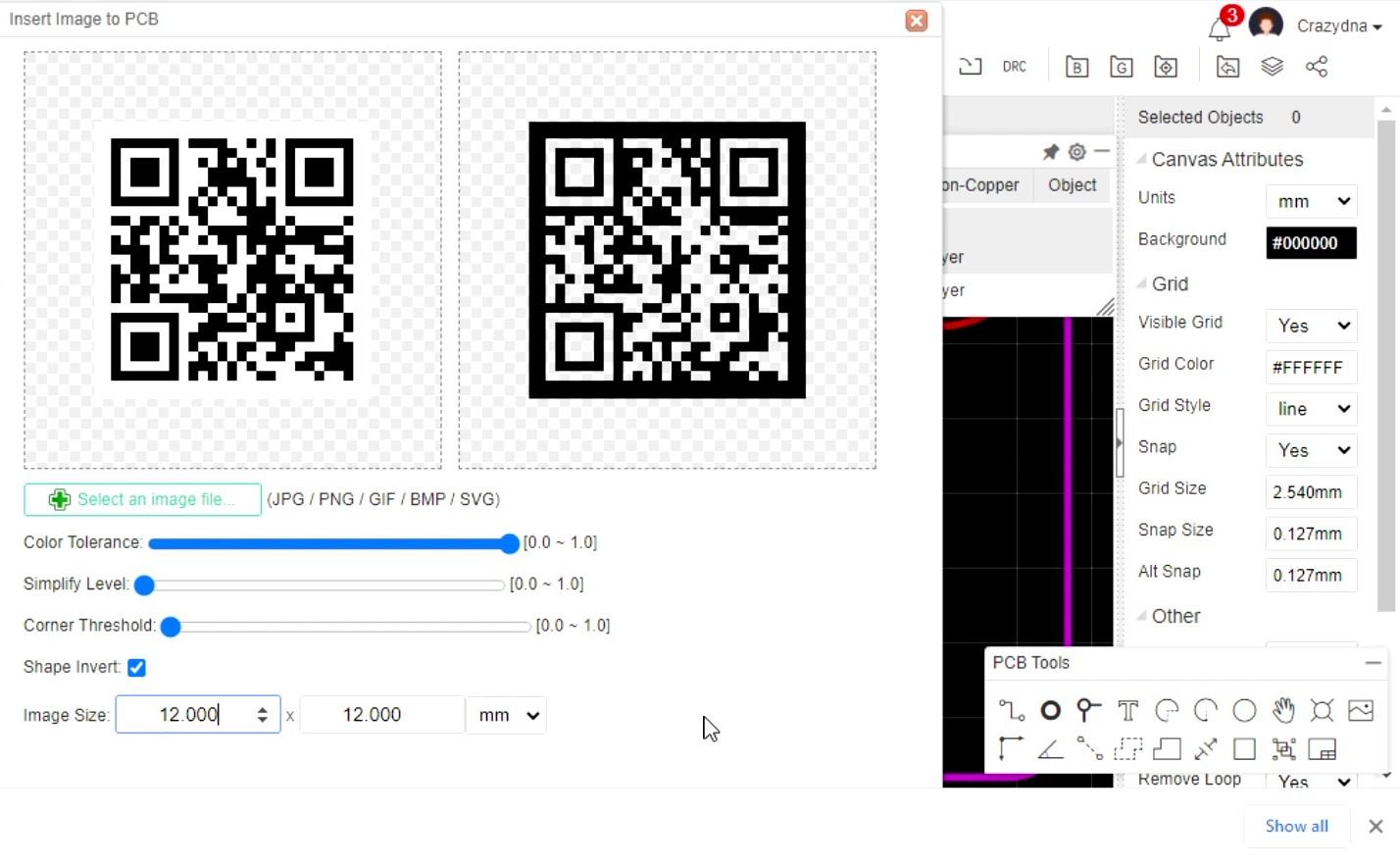The height and width of the screenshot is (864, 1400).
Task: Select the Arc tool in PCB Tools
Action: pyautogui.click(x=1167, y=710)
